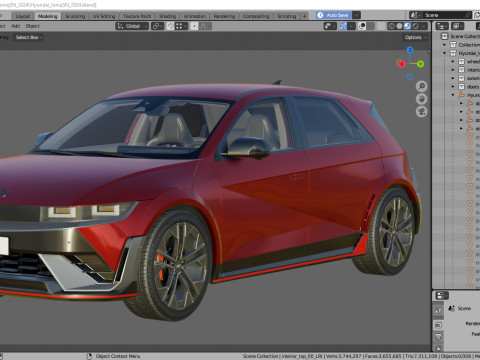Click the Auto Save button
This screenshot has height=360, width=480.
click(x=333, y=15)
